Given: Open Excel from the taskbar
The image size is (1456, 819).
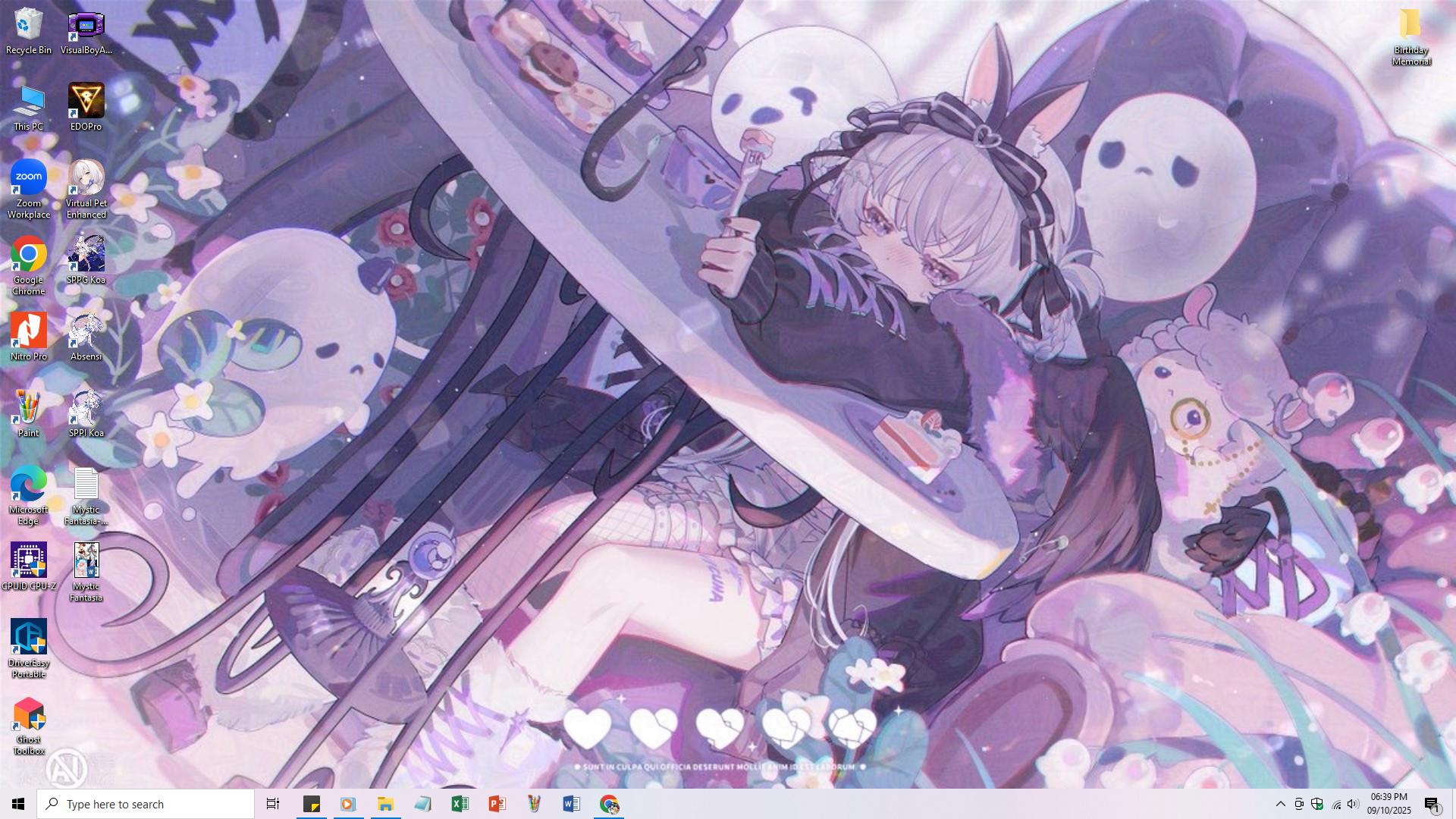Looking at the screenshot, I should tap(460, 804).
